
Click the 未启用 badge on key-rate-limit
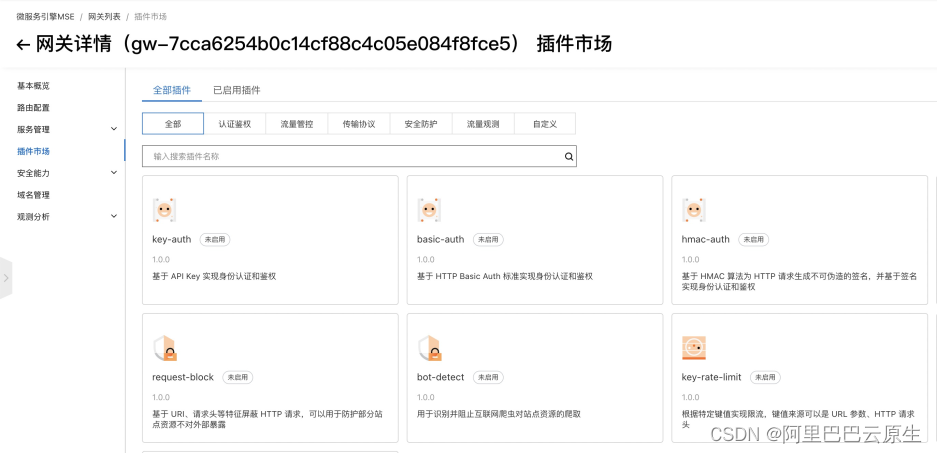click(x=765, y=377)
